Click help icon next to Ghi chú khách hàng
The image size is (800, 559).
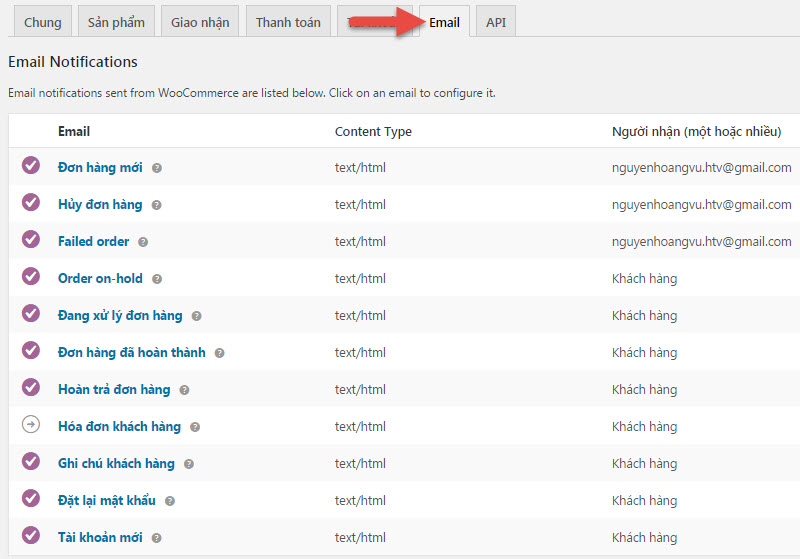click(x=189, y=464)
